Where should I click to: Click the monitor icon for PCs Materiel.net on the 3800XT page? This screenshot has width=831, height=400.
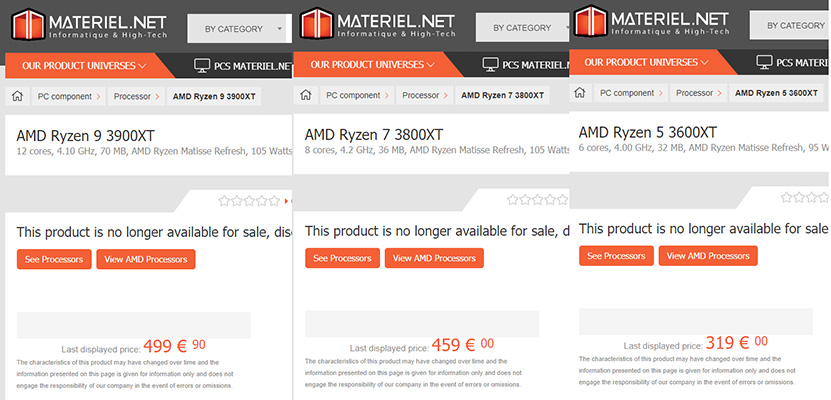[490, 66]
